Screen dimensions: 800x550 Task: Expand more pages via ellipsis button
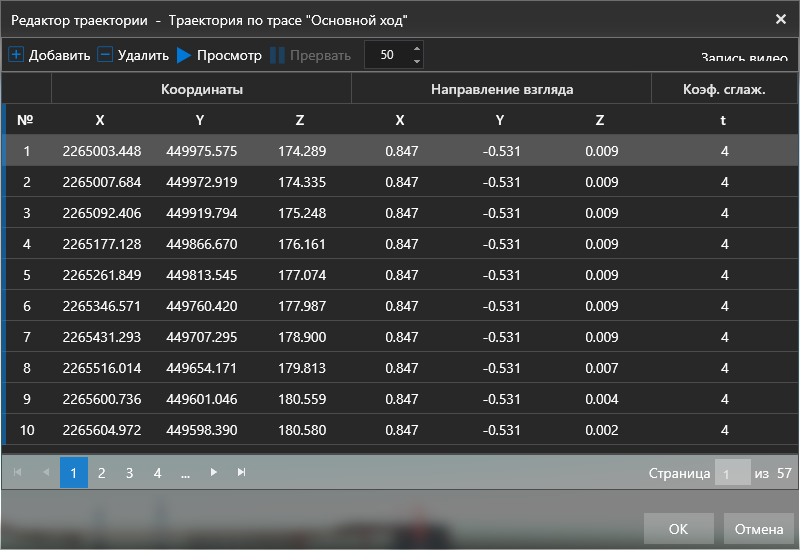(185, 473)
